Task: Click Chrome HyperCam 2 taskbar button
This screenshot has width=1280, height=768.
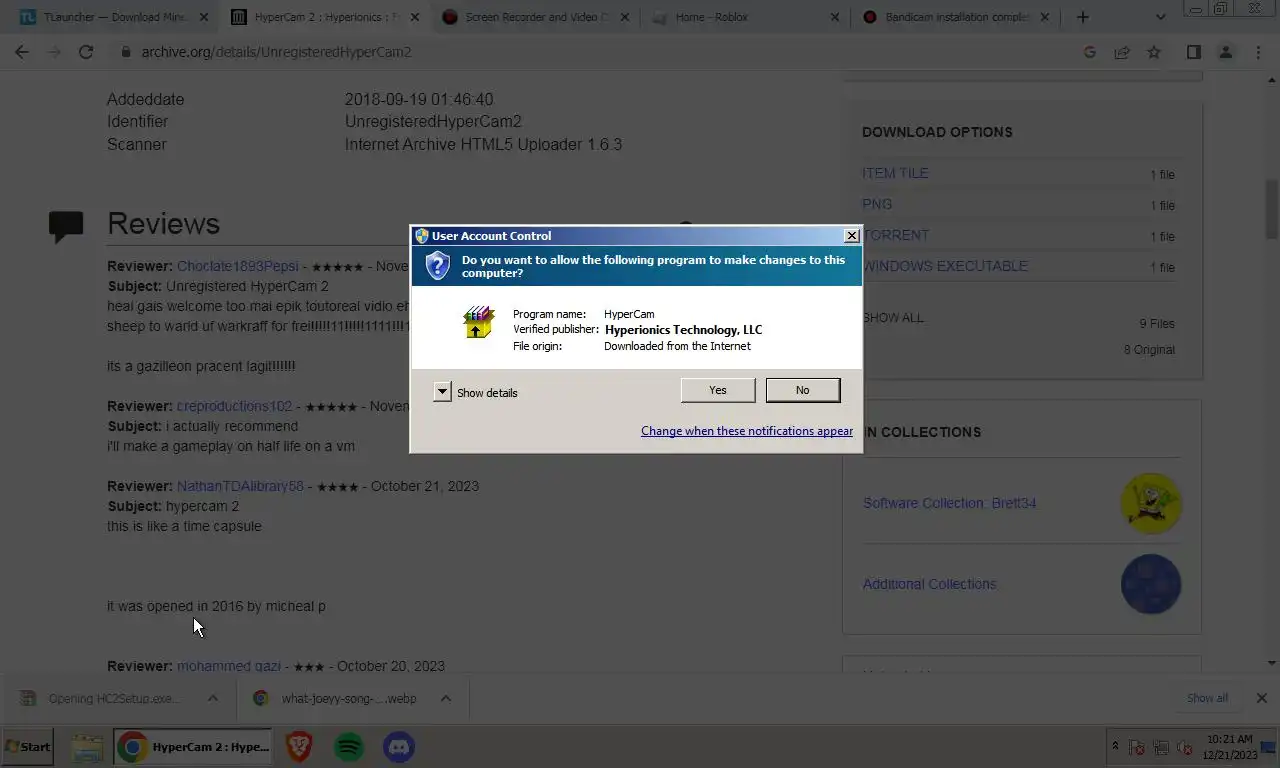Action: pos(193,747)
